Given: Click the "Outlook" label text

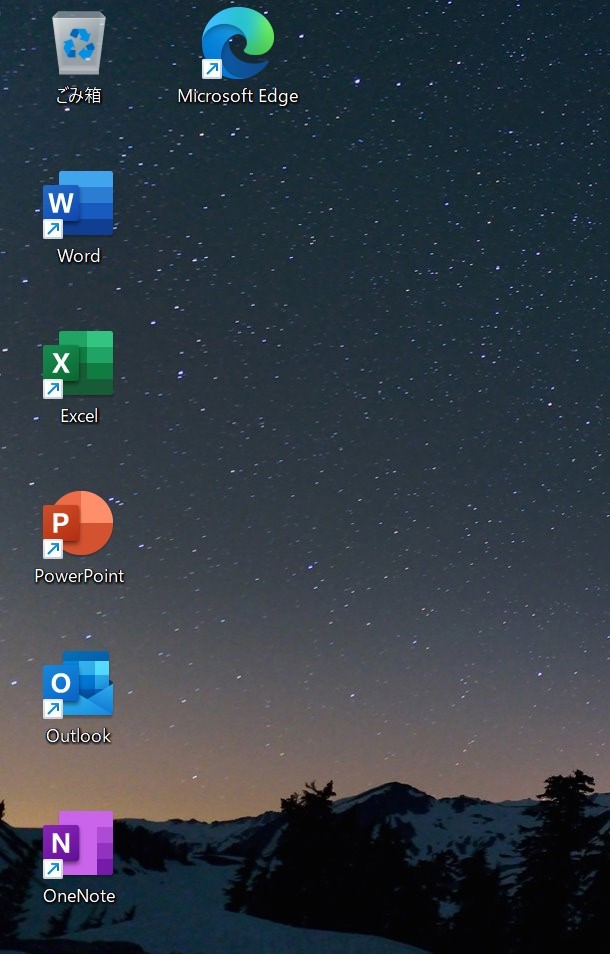Looking at the screenshot, I should (x=79, y=736).
